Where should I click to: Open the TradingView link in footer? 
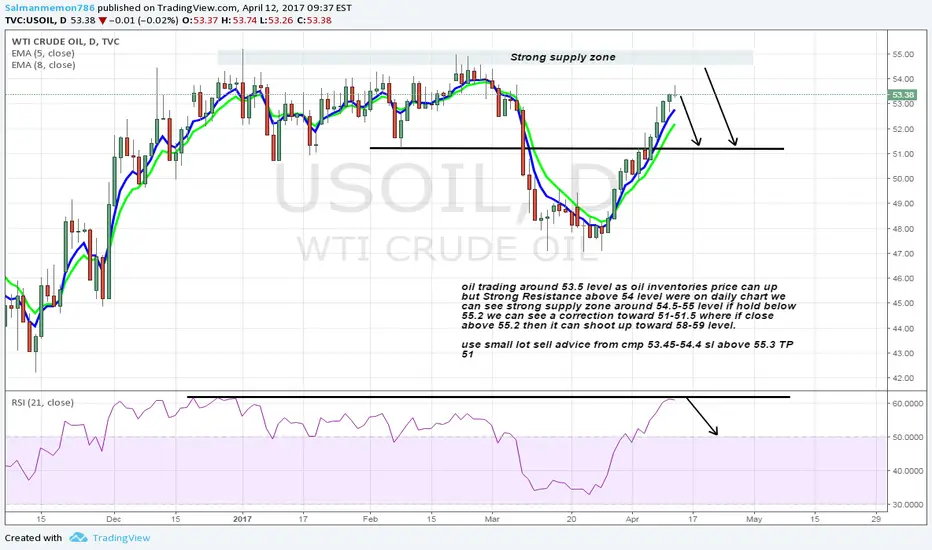pyautogui.click(x=121, y=538)
